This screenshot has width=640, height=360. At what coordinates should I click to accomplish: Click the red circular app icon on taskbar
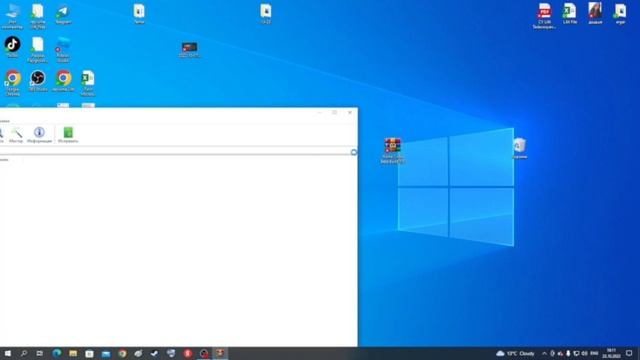click(x=187, y=353)
